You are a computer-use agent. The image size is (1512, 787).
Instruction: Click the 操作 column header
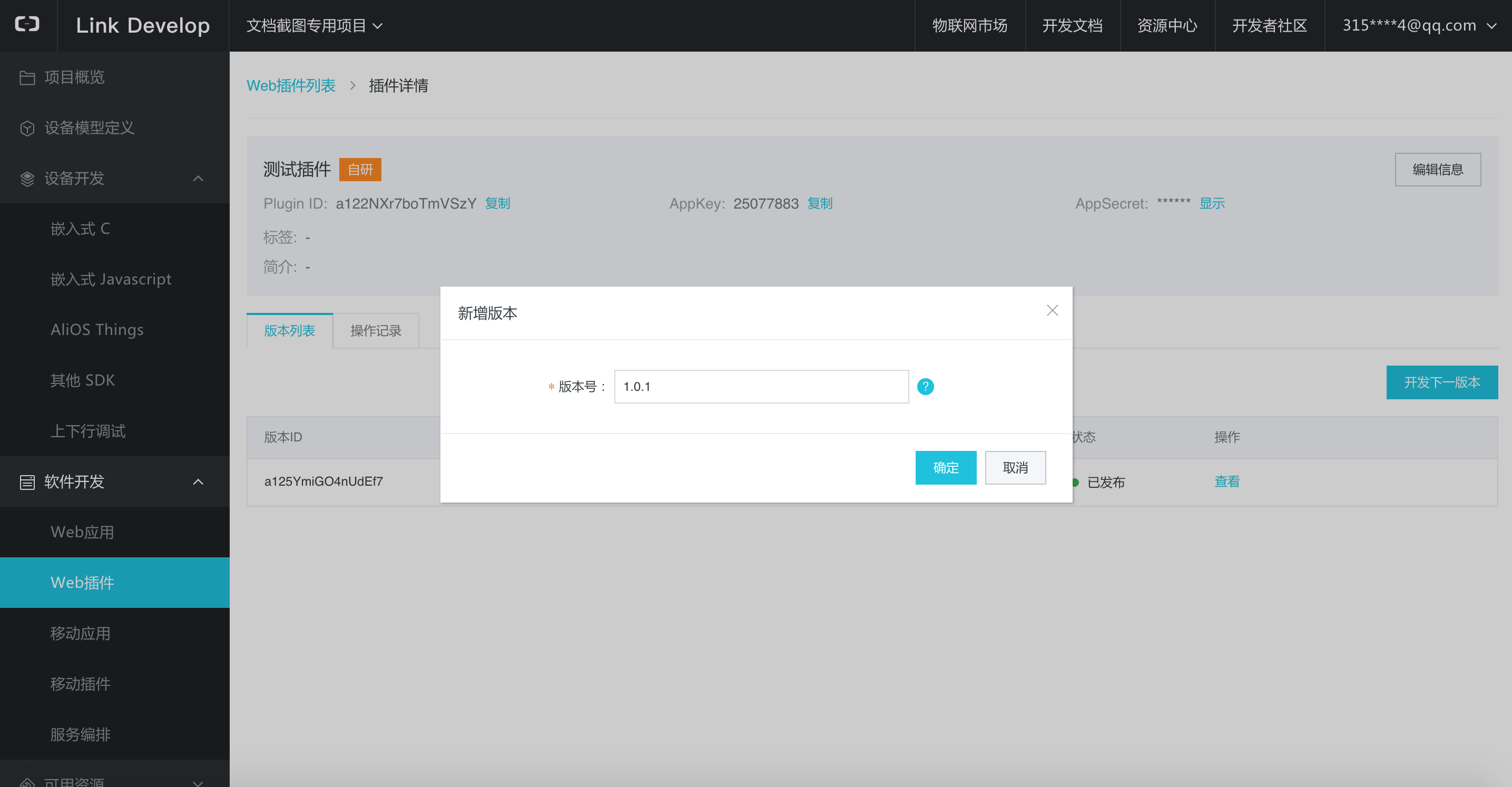[1227, 437]
